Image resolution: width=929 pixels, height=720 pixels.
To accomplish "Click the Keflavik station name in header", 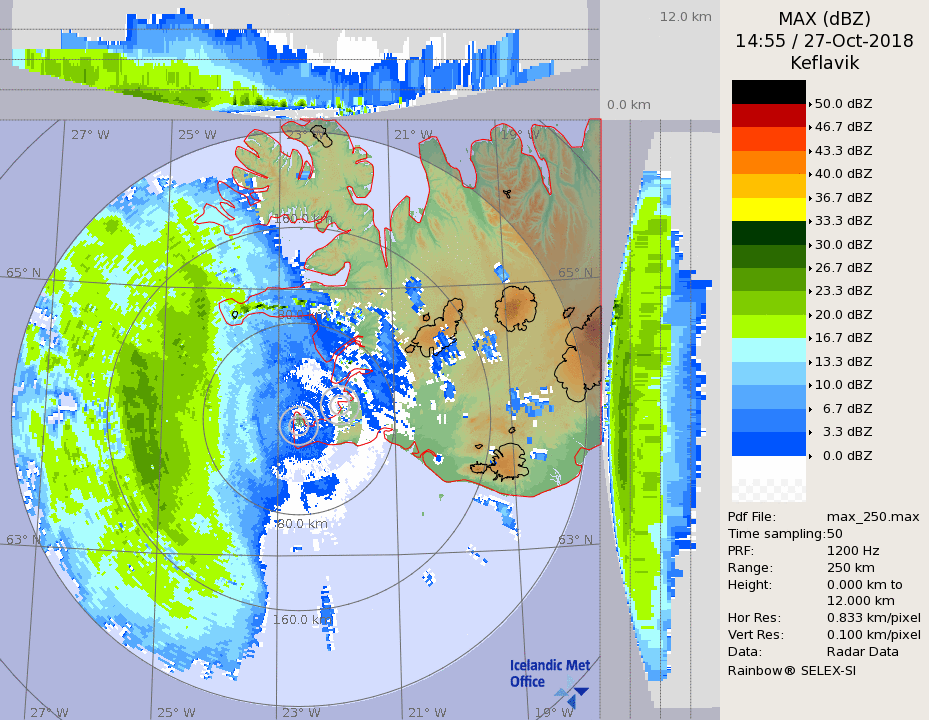I will 824,63.
